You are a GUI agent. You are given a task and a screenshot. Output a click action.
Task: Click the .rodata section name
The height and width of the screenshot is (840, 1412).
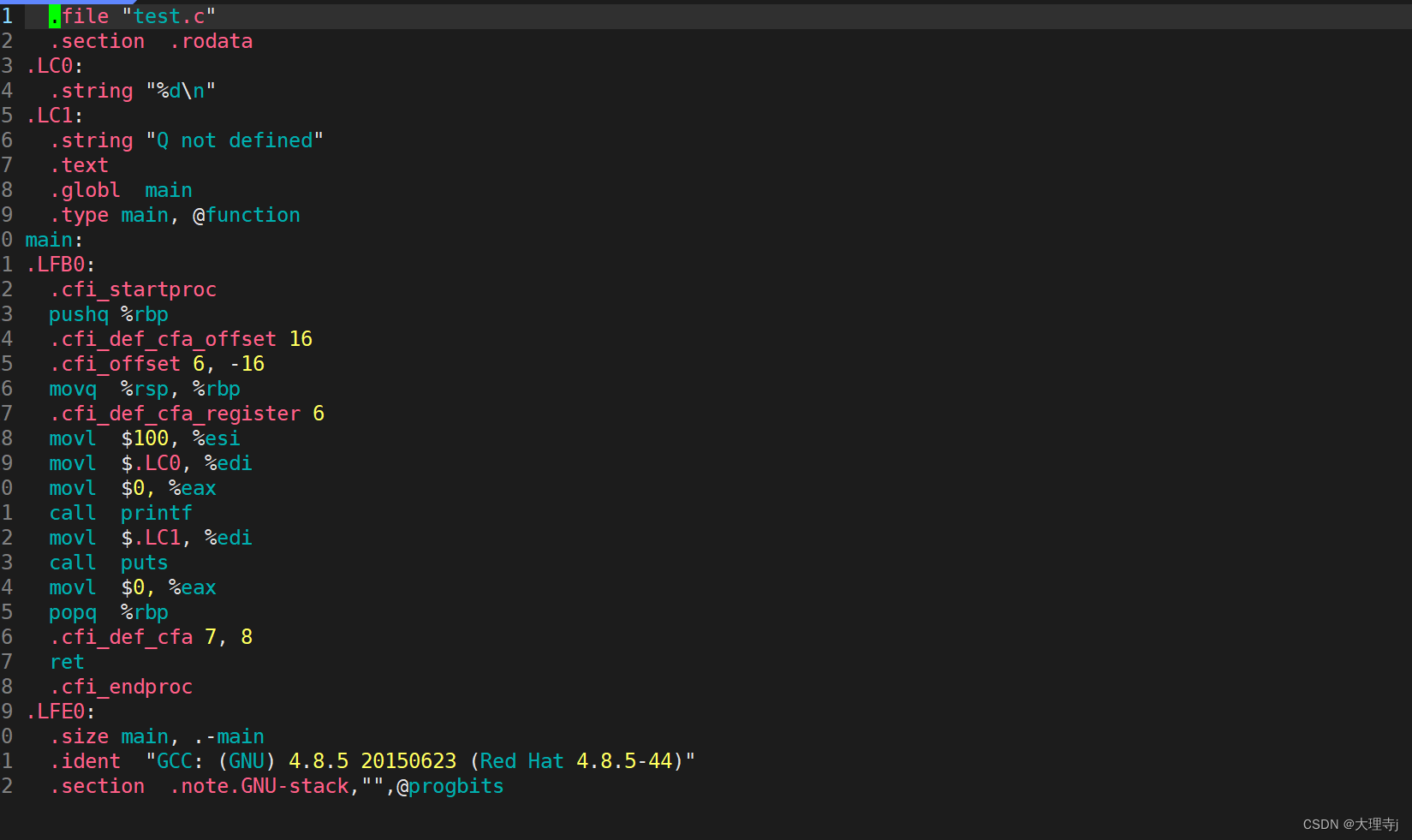point(211,41)
